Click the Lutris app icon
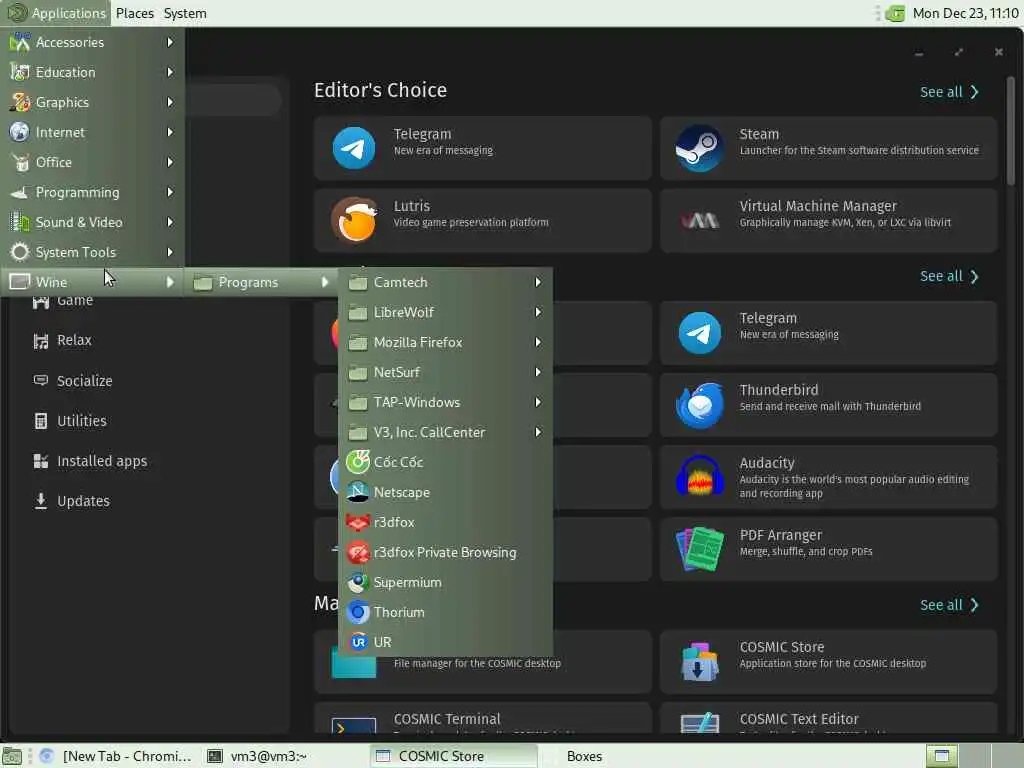Viewport: 1024px width, 768px height. tap(354, 220)
